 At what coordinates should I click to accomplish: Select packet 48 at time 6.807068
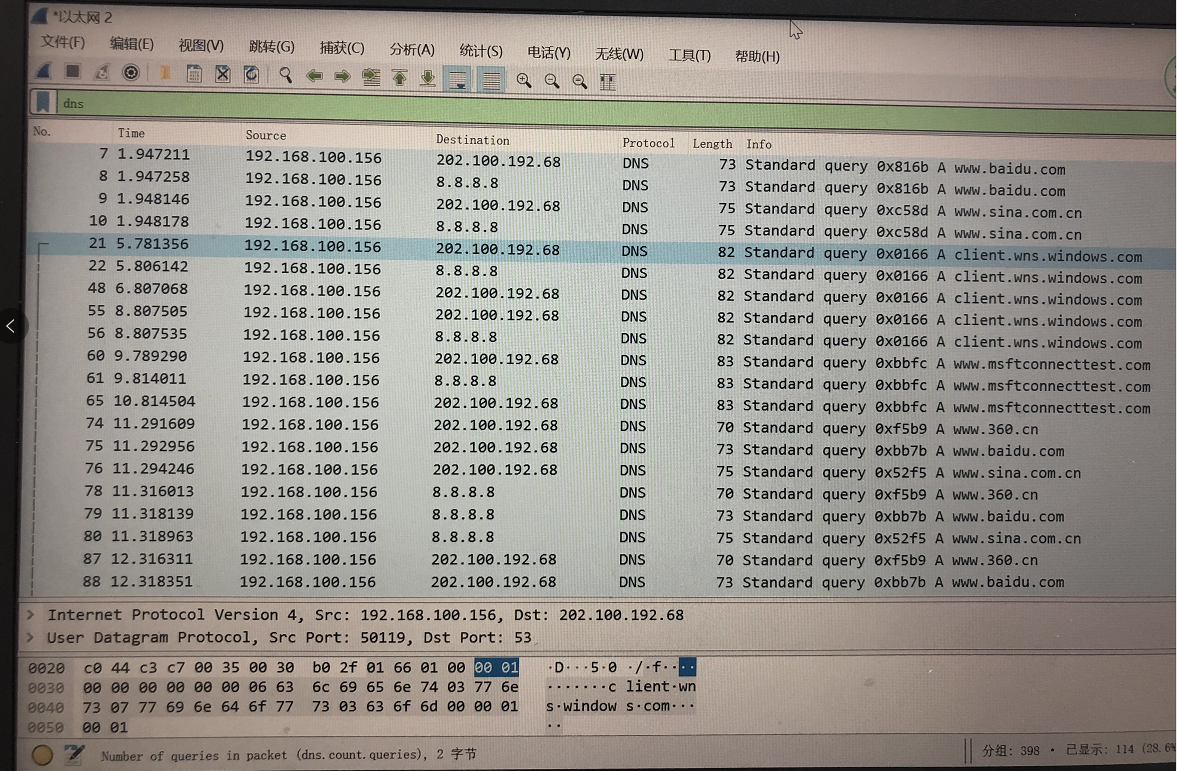(x=601, y=292)
